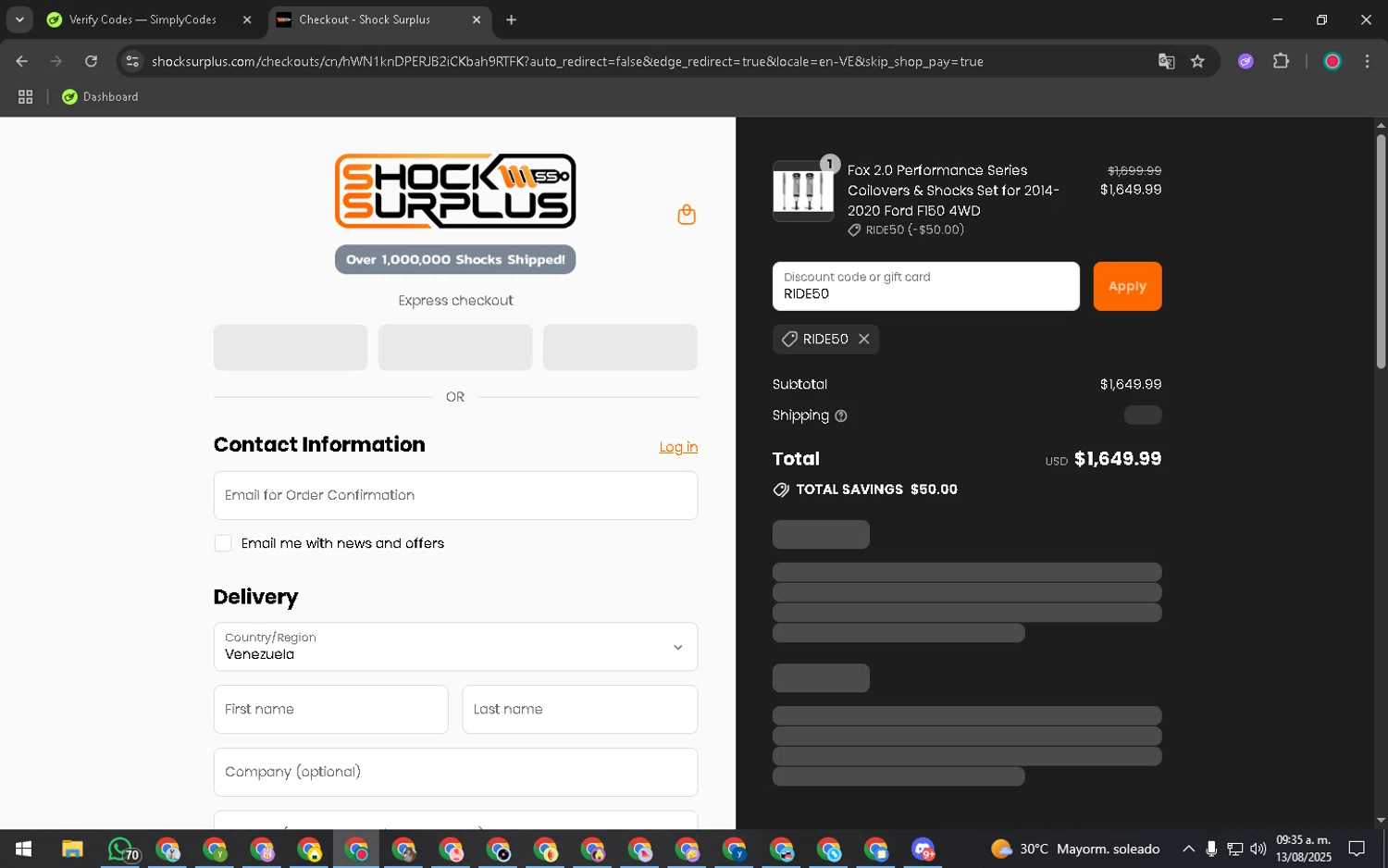Image resolution: width=1388 pixels, height=868 pixels.
Task: Open the clock showing 09:35 a. m.
Action: pyautogui.click(x=1303, y=849)
